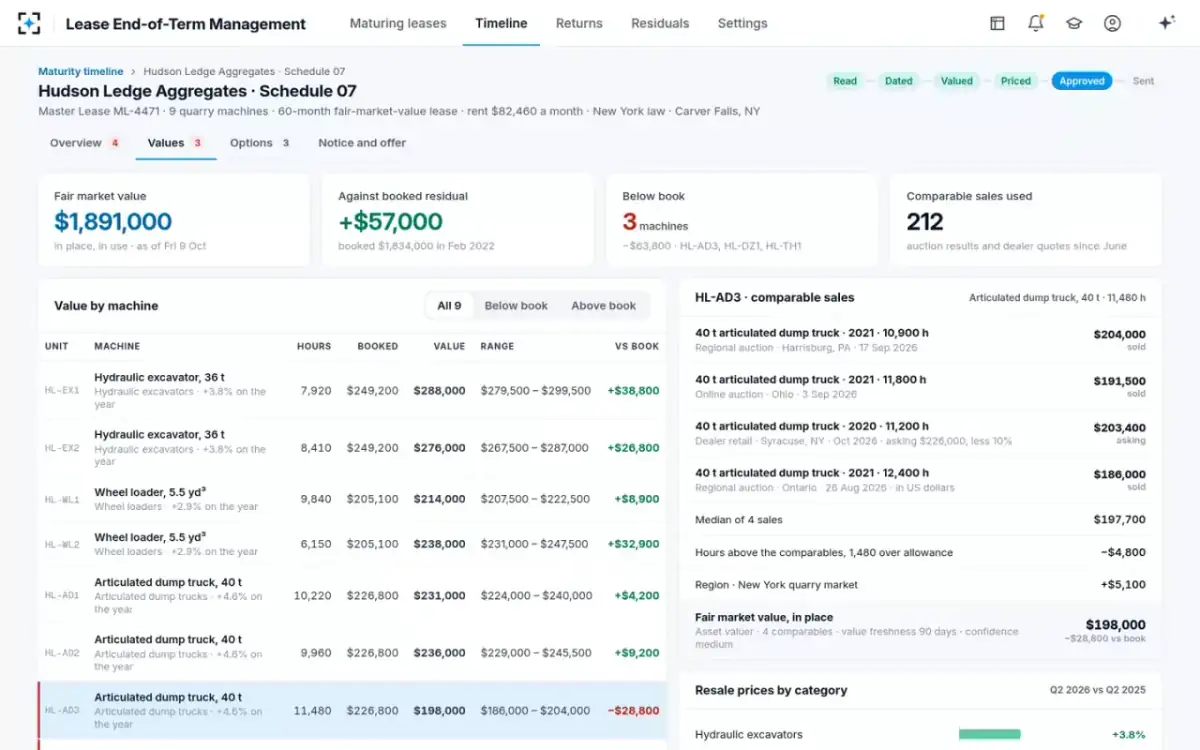Click the HL-AD3 comparable sales heading
The image size is (1200, 750).
tap(775, 297)
